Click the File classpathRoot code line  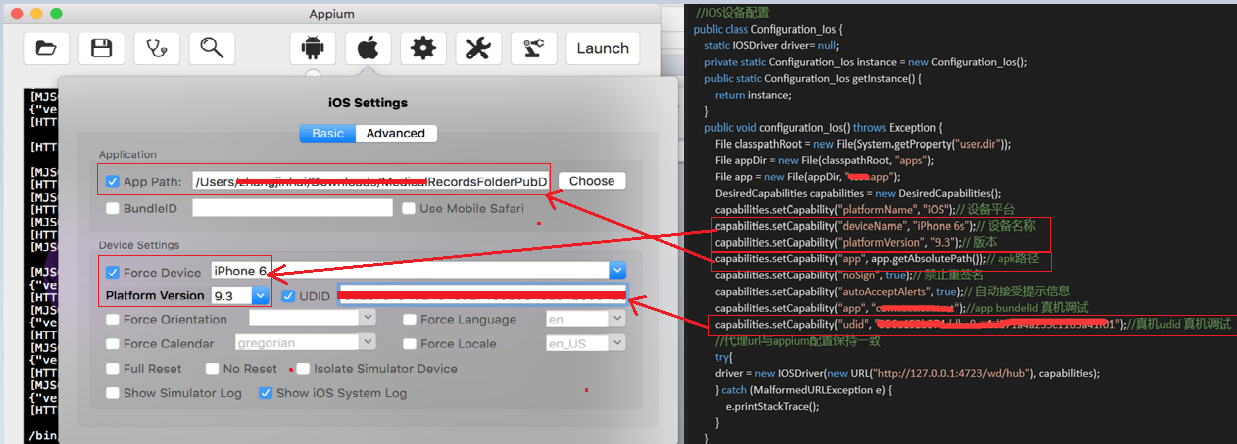point(863,144)
